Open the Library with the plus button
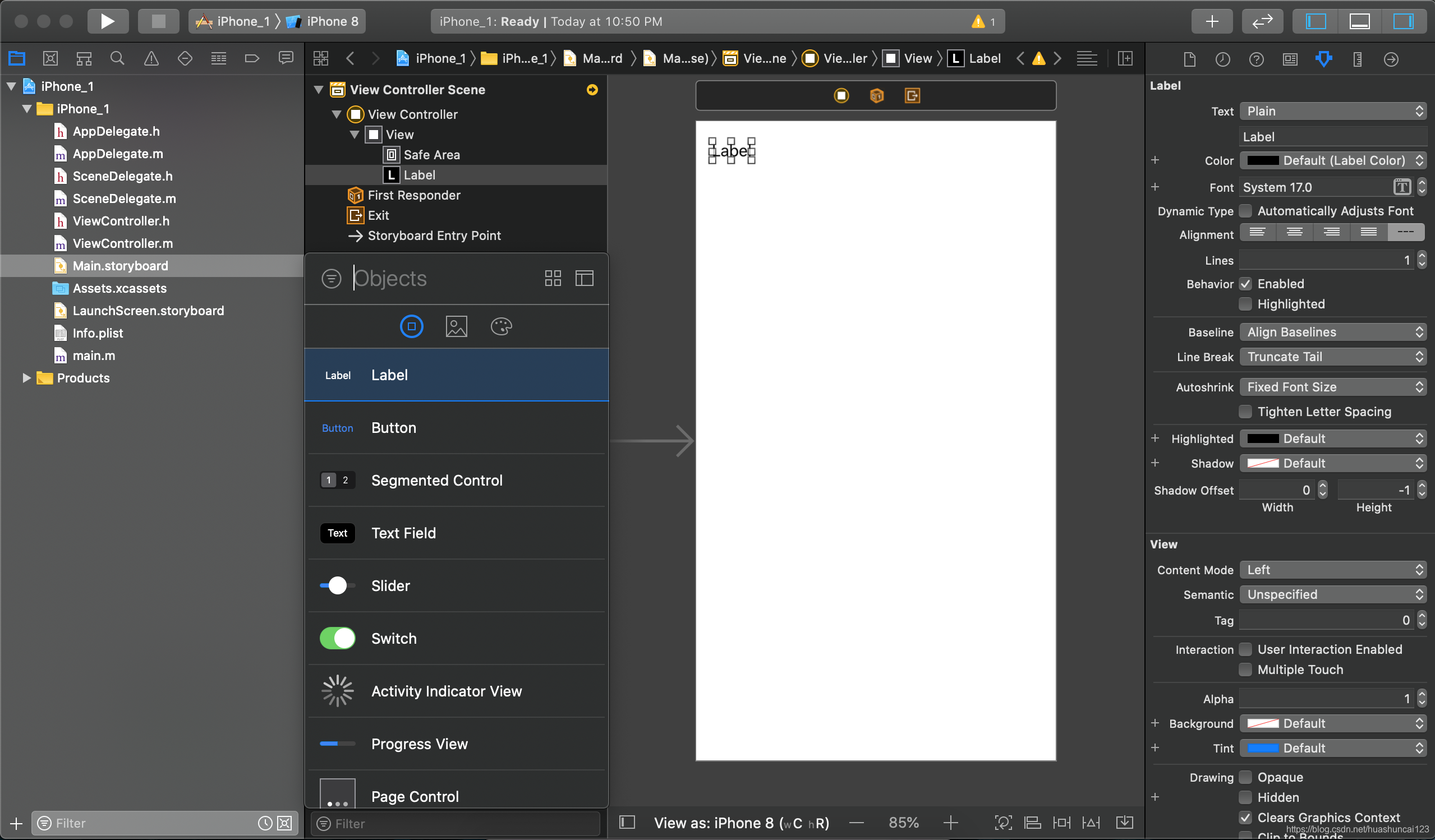 [1211, 21]
